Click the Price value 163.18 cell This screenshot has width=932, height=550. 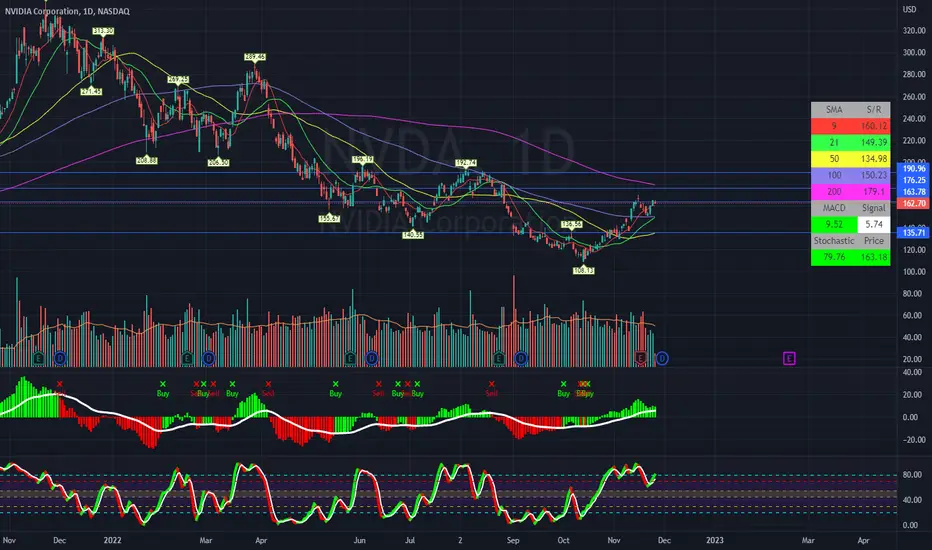point(874,257)
